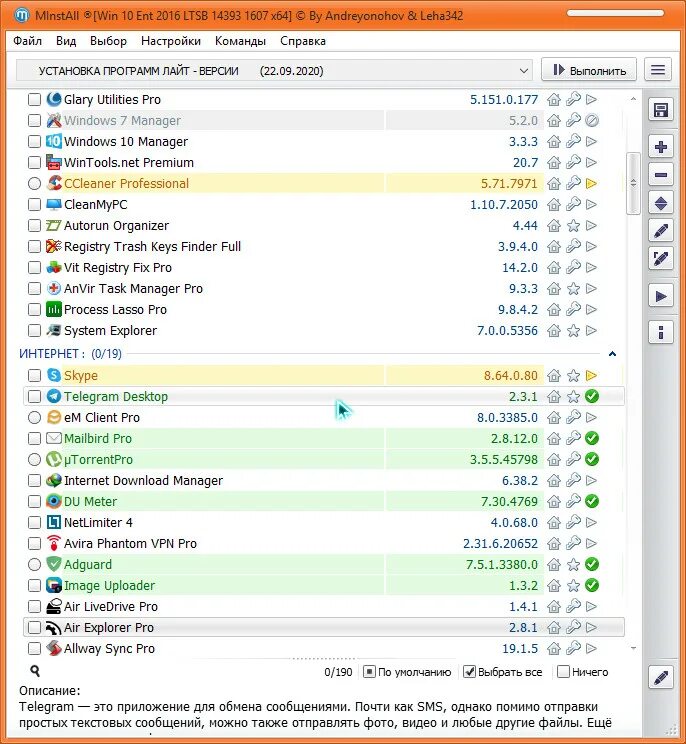Click the run arrow for CCleaner Professional
Viewport: 686px width, 744px height.
[591, 184]
